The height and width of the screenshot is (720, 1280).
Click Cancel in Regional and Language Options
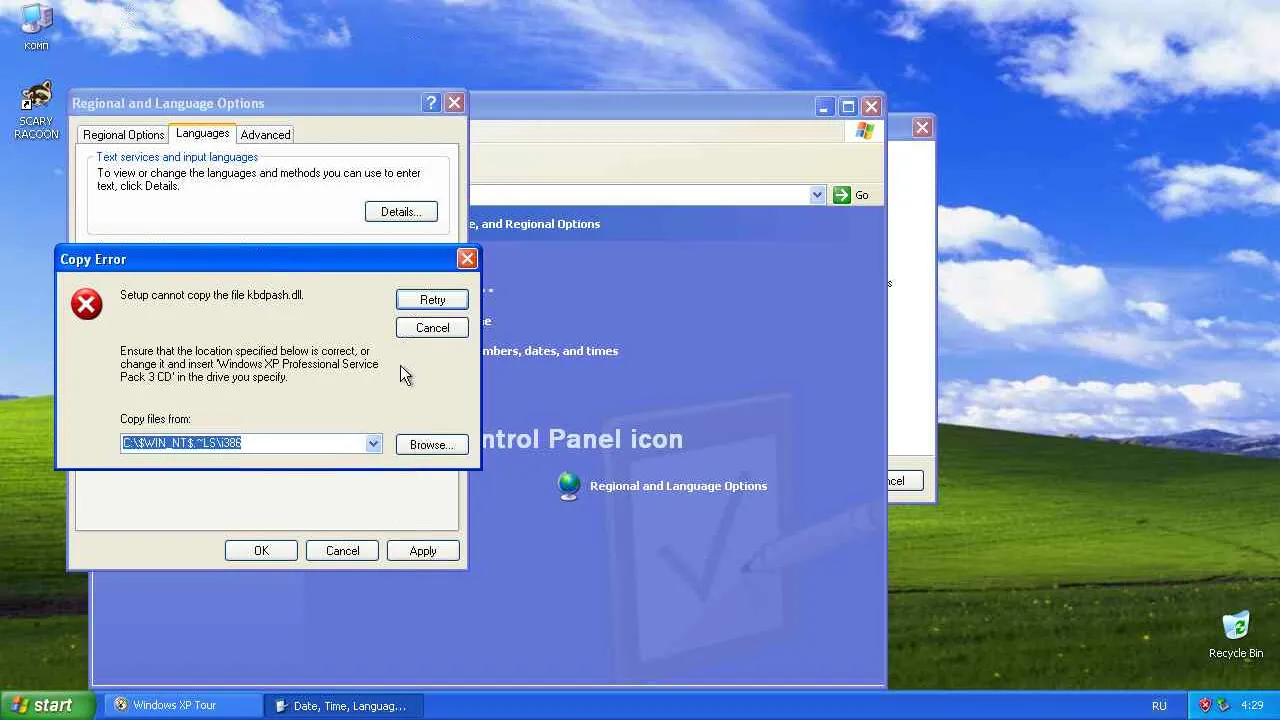342,551
